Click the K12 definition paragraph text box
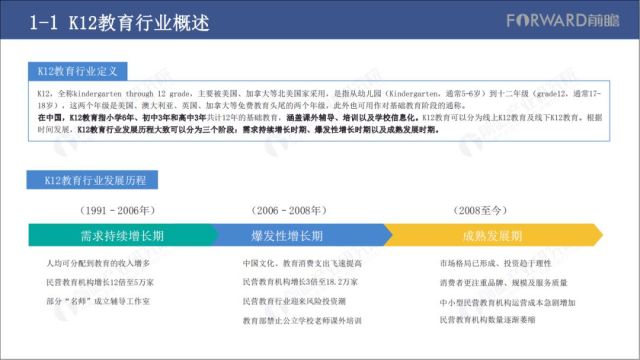Image resolution: width=640 pixels, height=360 pixels. [x=319, y=111]
